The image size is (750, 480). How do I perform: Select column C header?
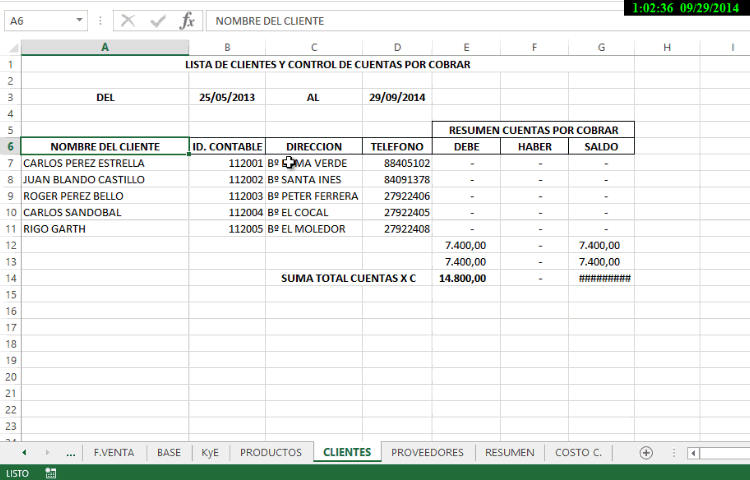(314, 47)
